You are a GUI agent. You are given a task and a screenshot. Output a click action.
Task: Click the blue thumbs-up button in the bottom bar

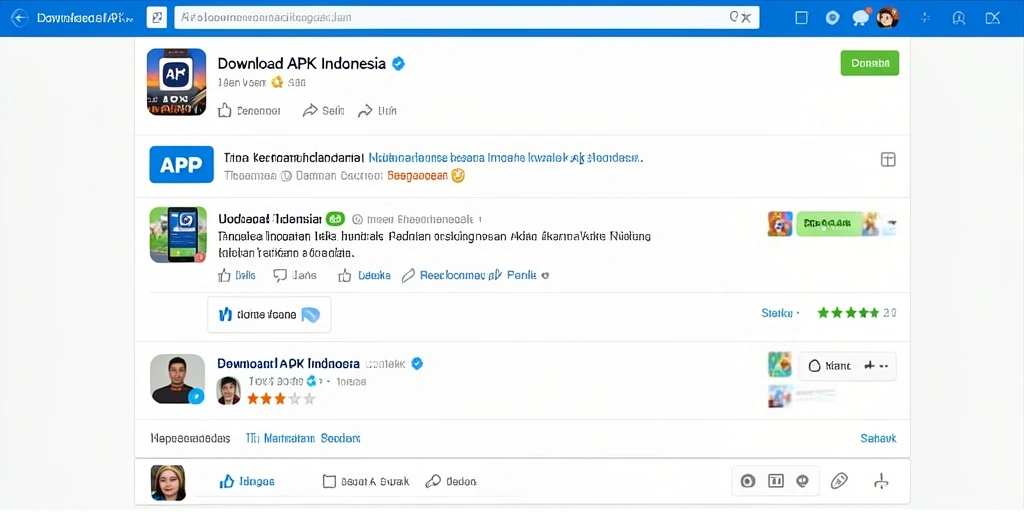(x=247, y=482)
